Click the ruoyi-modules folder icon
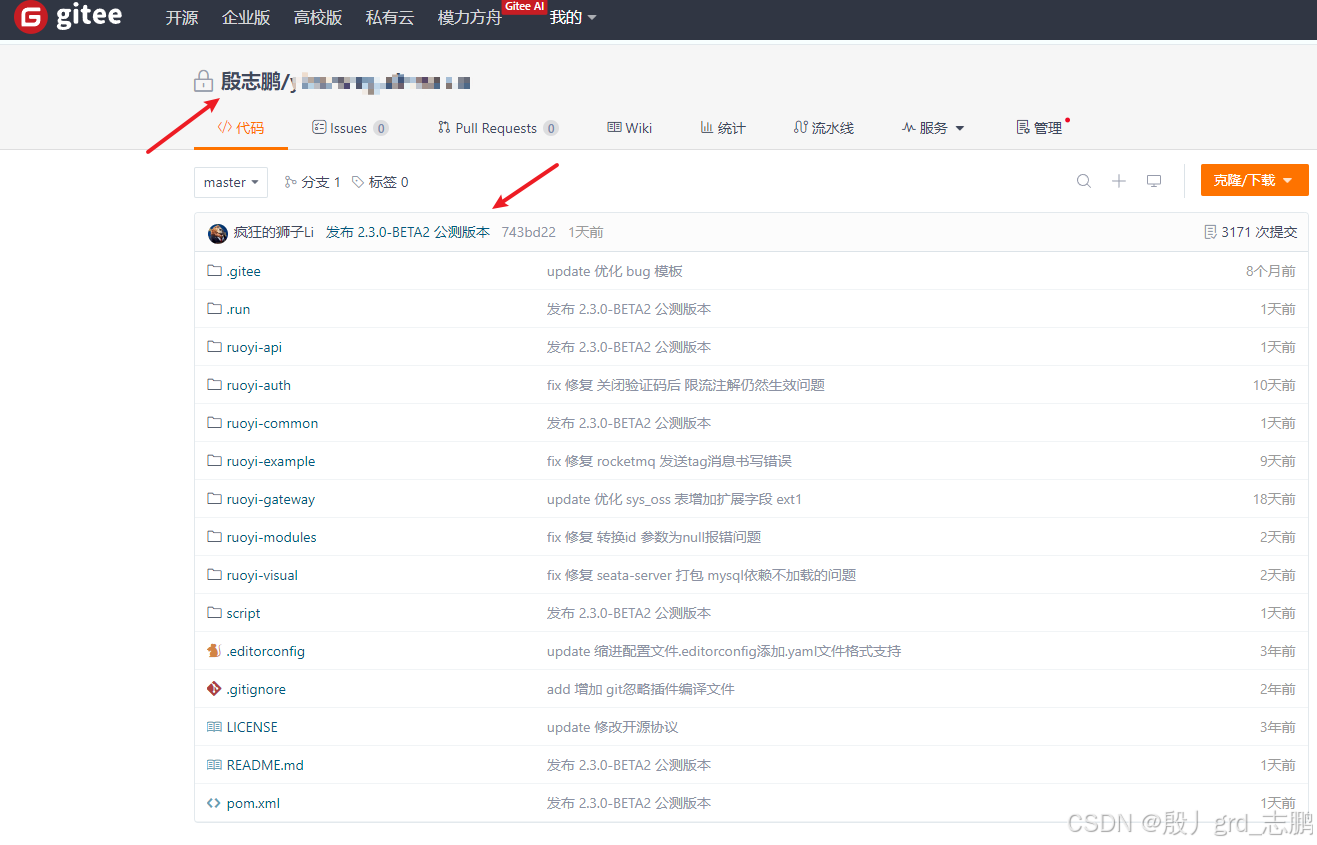The image size is (1317, 845). 214,537
